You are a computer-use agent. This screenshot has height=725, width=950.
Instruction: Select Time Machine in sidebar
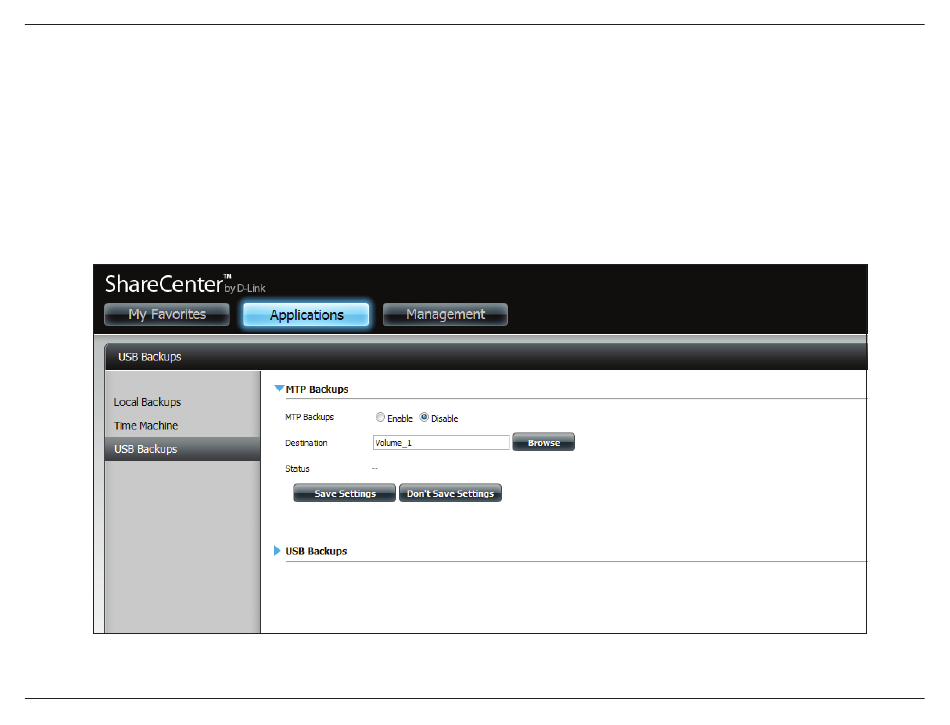(x=146, y=426)
